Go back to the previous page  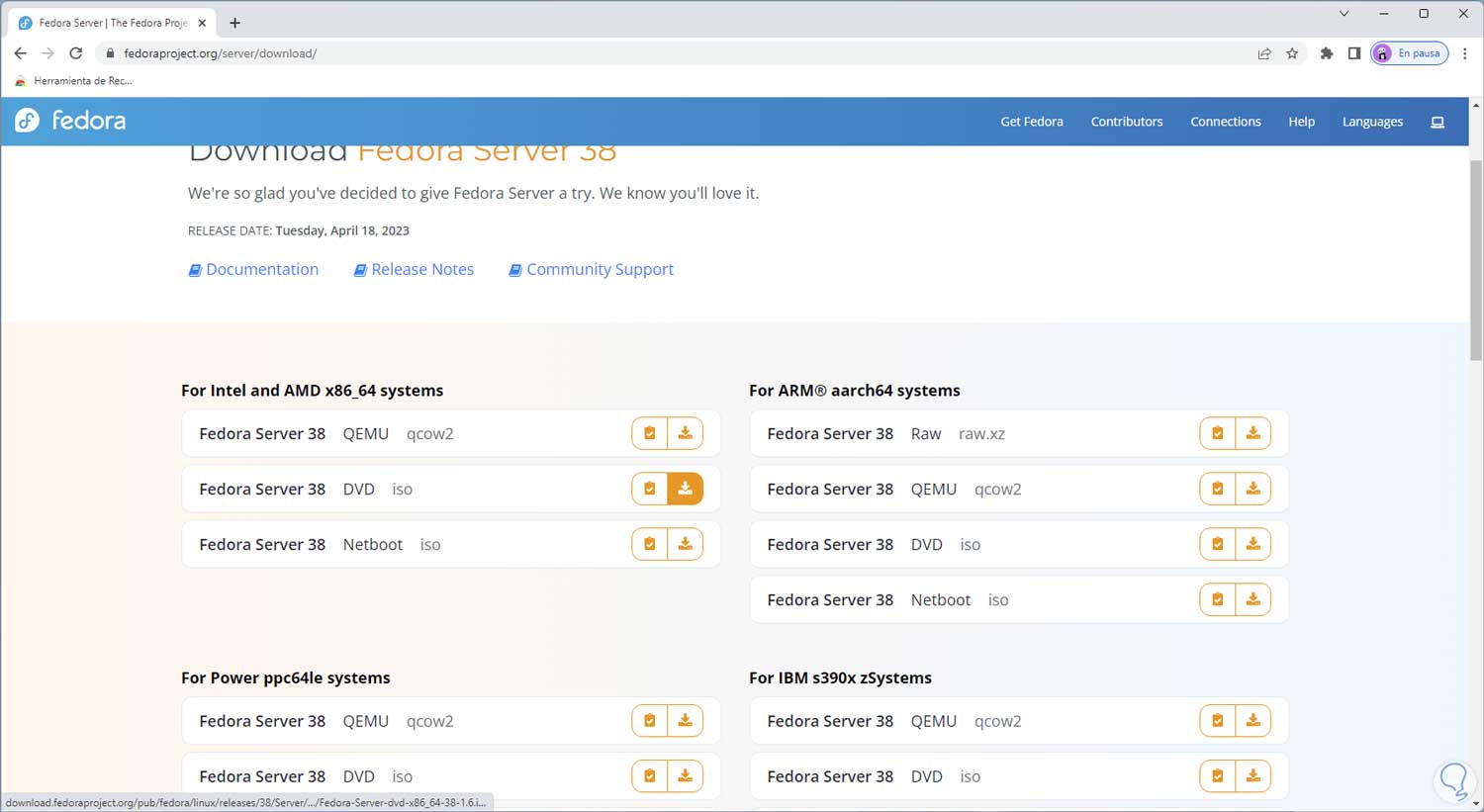[20, 53]
